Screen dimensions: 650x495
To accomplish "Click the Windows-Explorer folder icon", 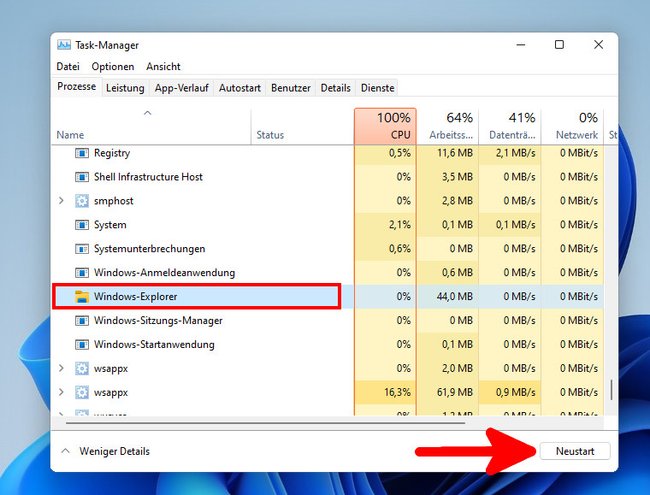I will (82, 296).
